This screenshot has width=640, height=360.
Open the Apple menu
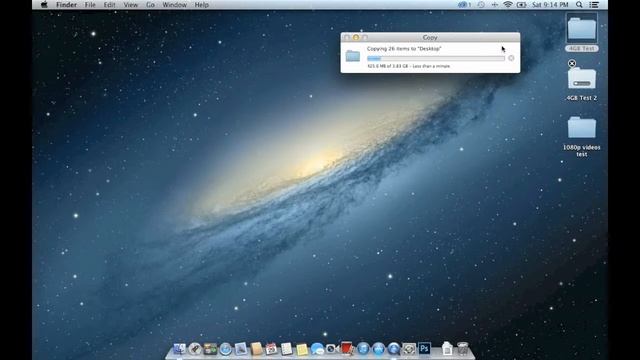44,5
